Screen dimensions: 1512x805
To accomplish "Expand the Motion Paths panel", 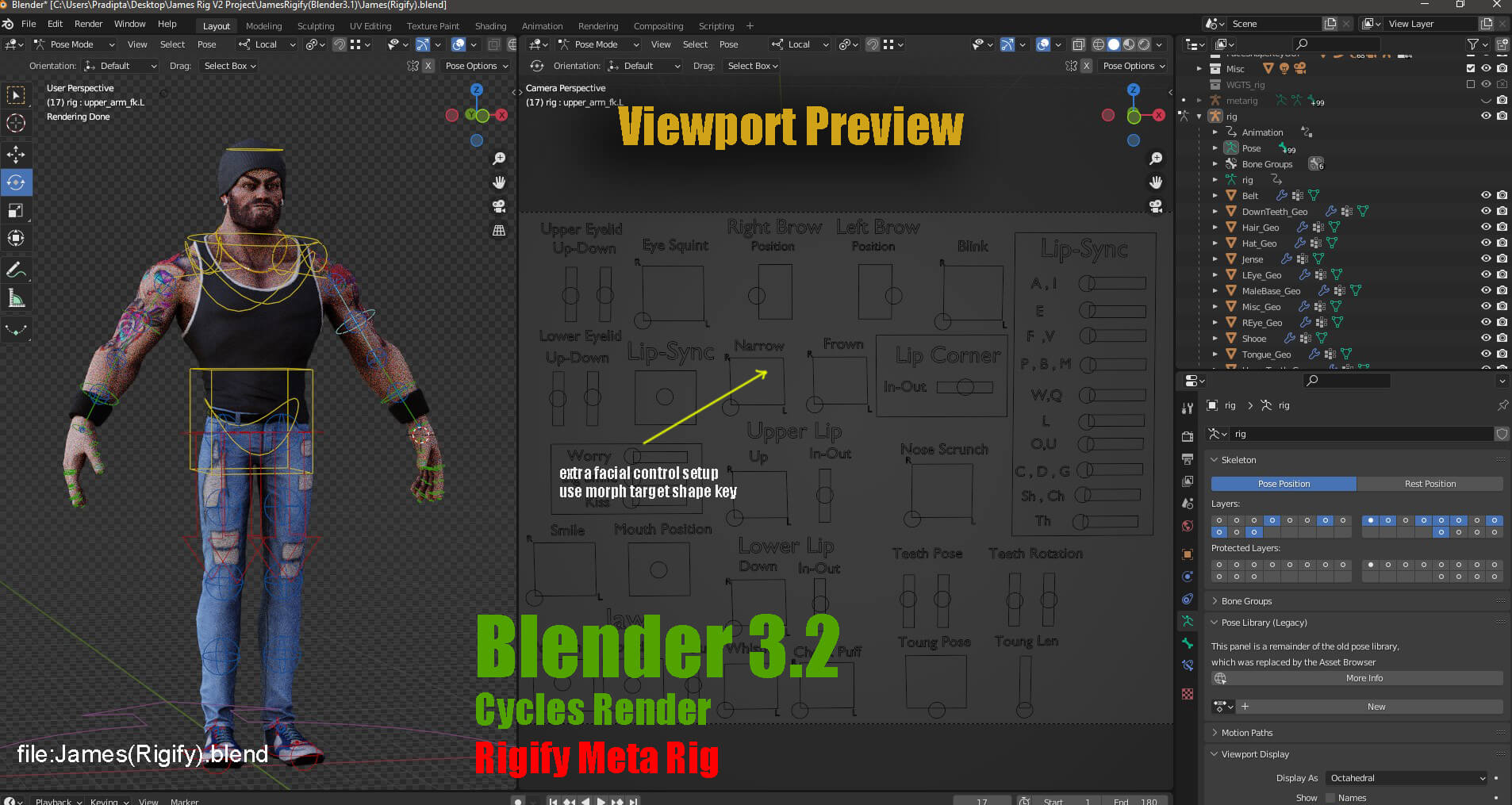I will click(x=1246, y=733).
